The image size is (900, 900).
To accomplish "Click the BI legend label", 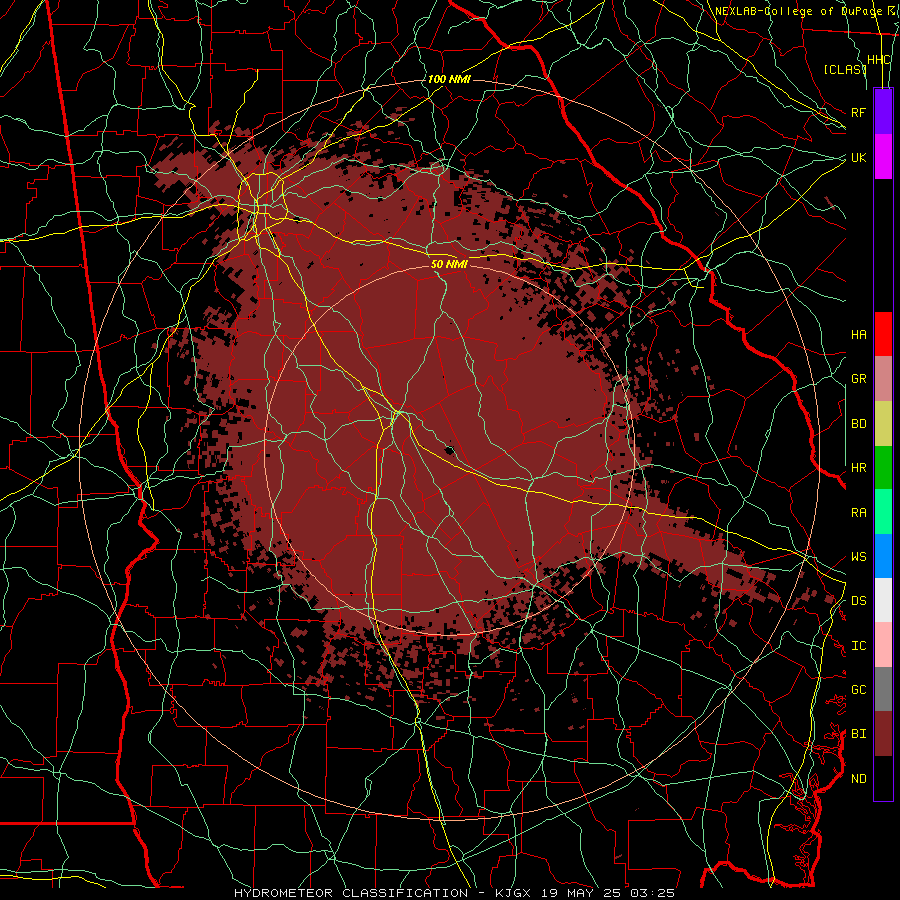I will point(858,734).
